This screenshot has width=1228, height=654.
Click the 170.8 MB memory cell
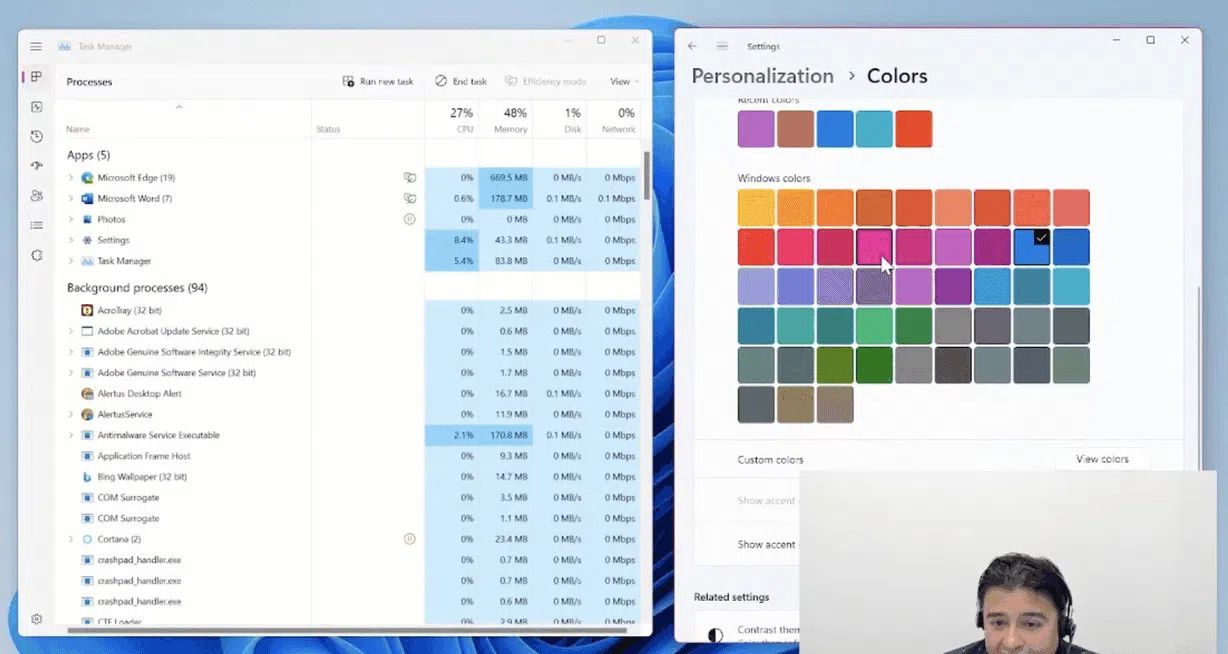click(x=505, y=435)
